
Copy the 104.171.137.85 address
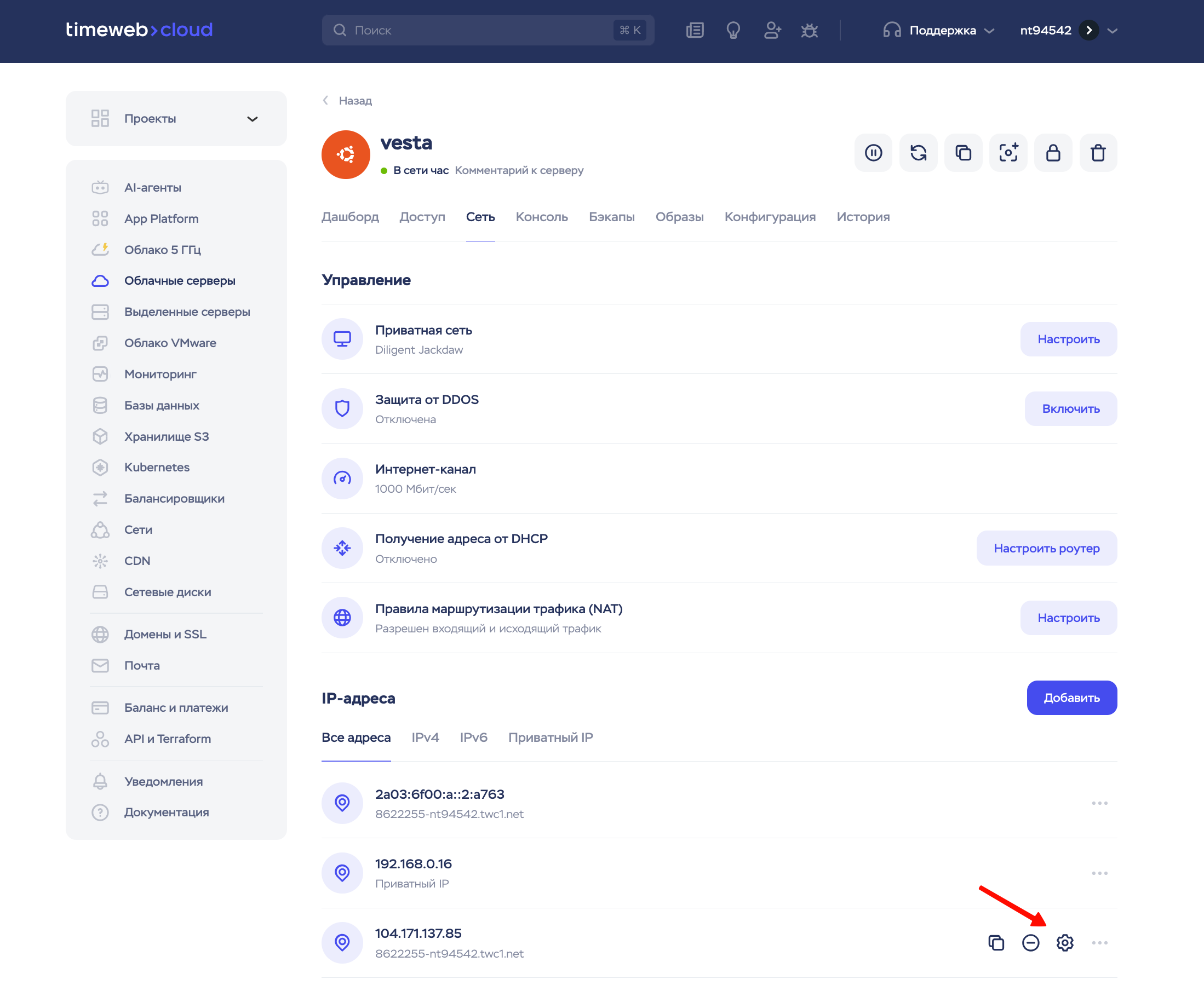[996, 942]
